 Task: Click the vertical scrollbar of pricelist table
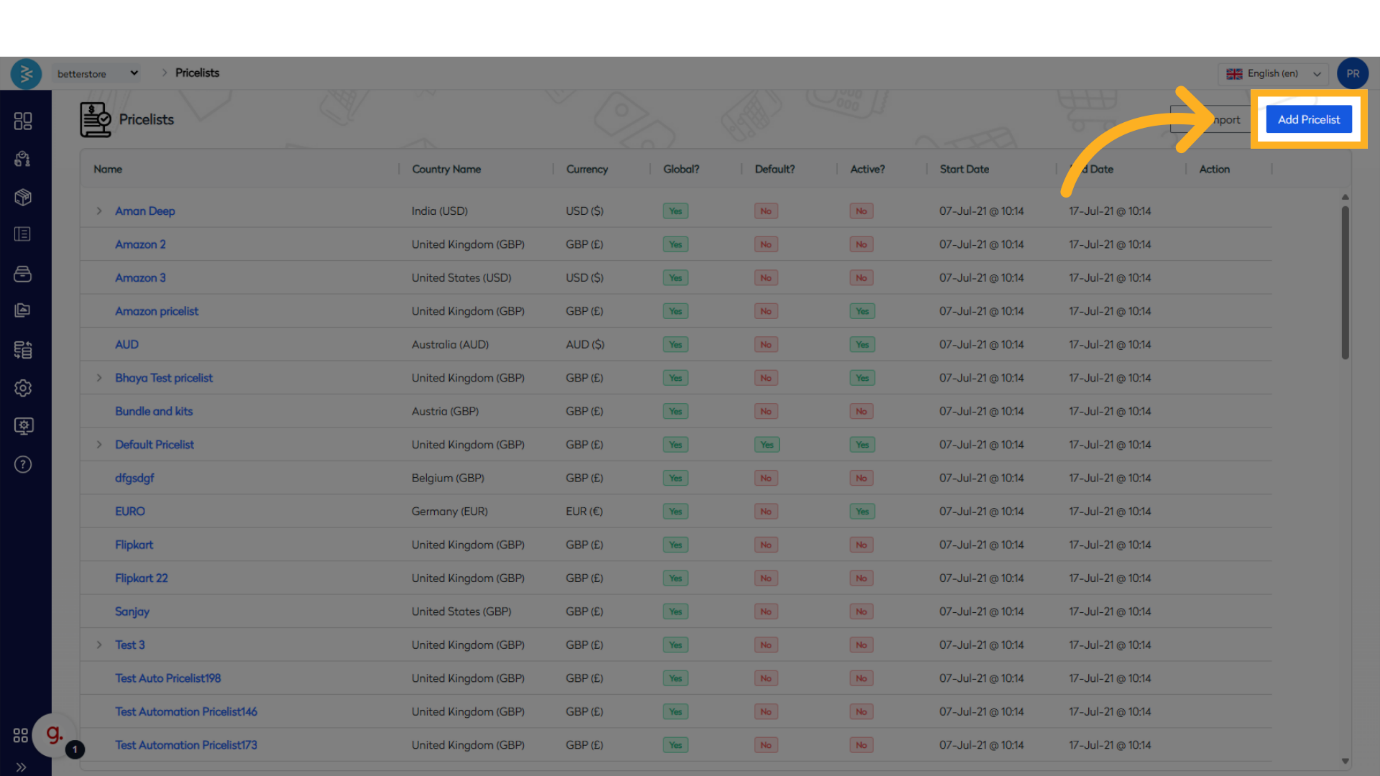click(x=1345, y=282)
